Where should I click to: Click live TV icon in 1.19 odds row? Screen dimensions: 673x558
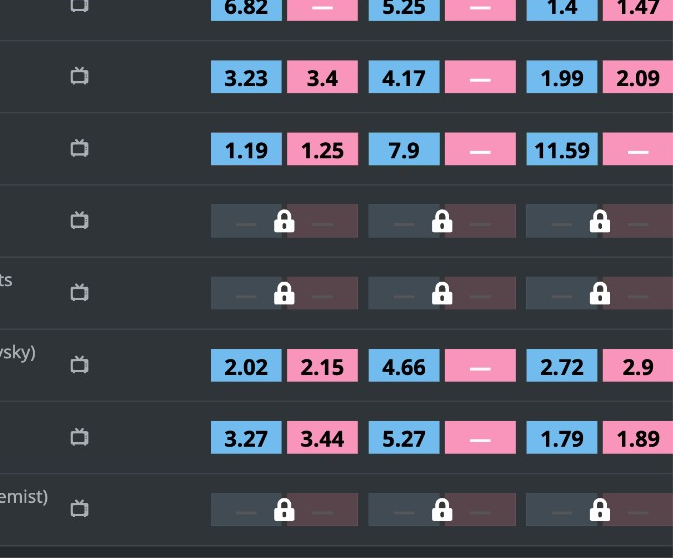[x=79, y=149]
